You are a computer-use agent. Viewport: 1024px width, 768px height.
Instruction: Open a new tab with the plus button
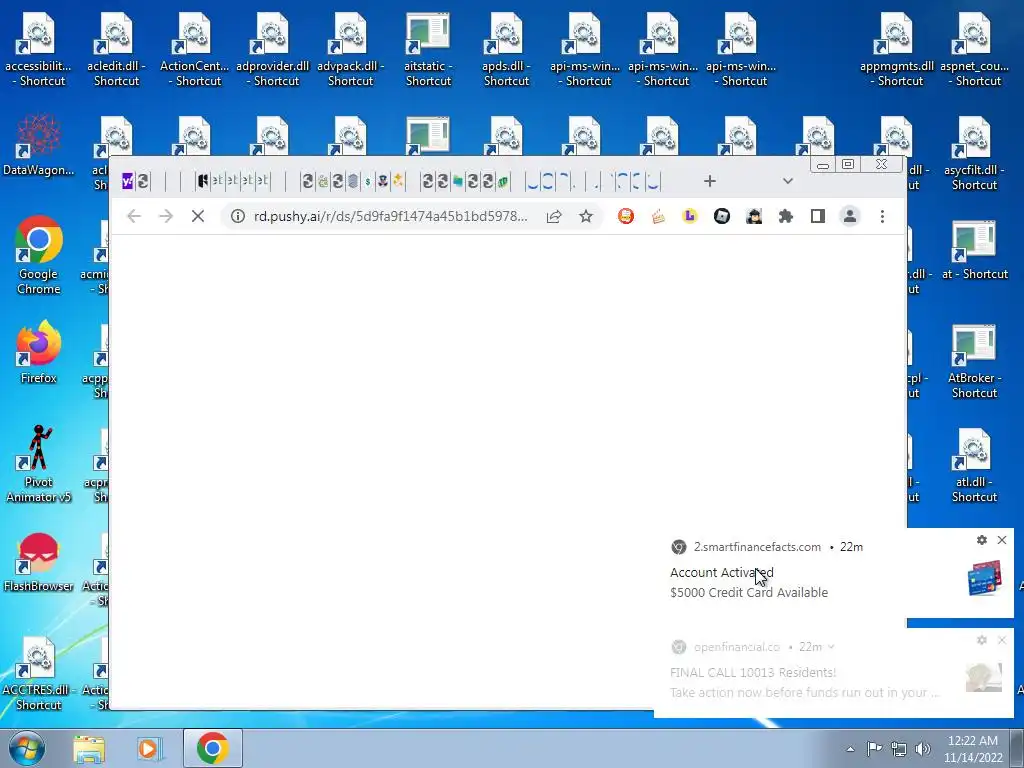710,181
